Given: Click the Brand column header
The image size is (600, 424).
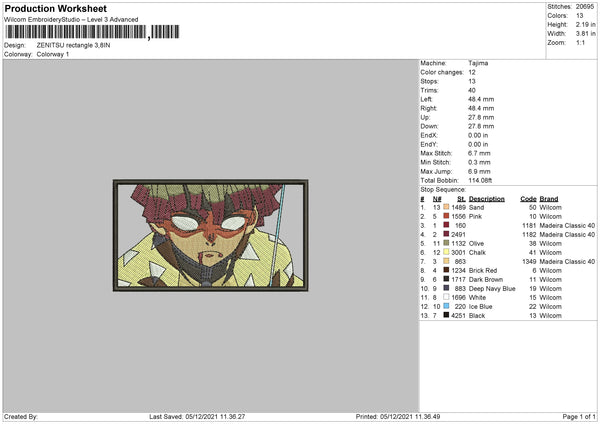Looking at the screenshot, I should tap(548, 199).
